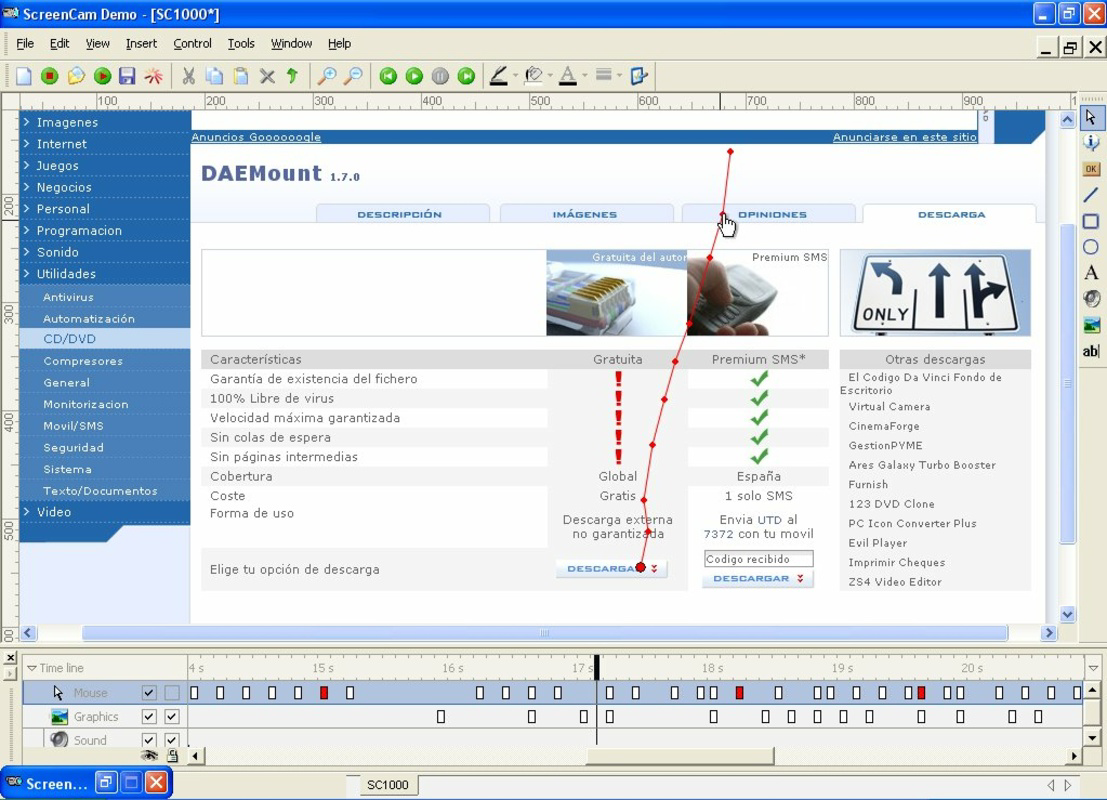The height and width of the screenshot is (800, 1107).
Task: Select the pointer tool in right toolbox
Action: pyautogui.click(x=1091, y=118)
